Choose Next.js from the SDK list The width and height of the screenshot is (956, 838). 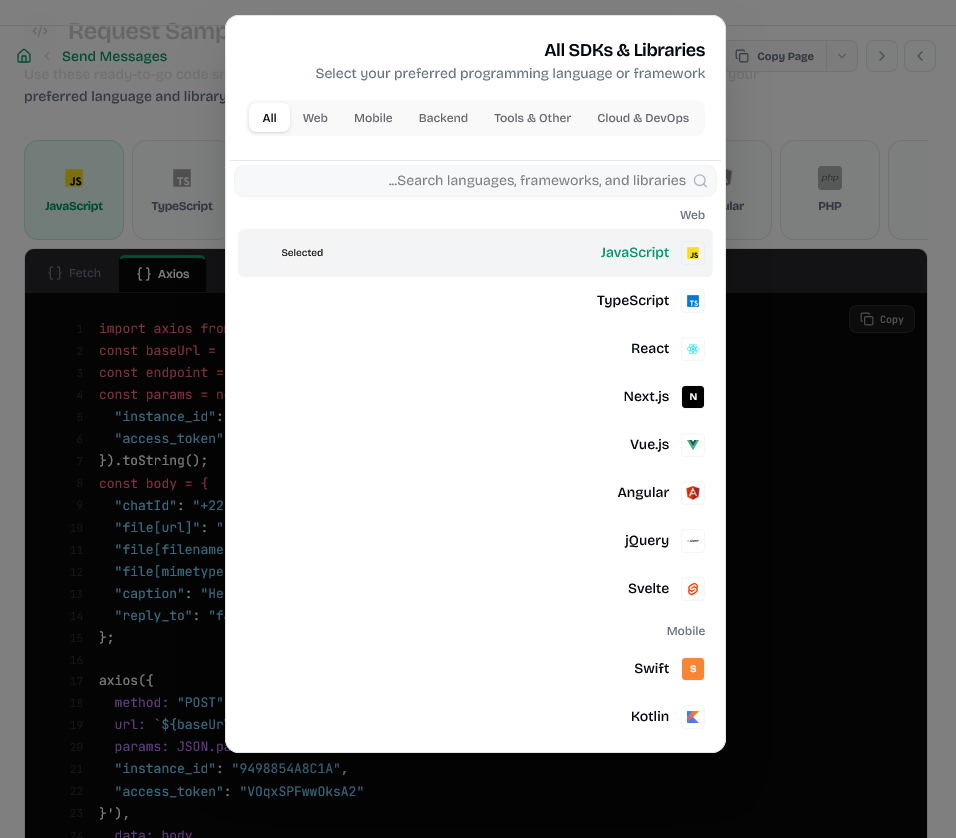click(x=475, y=397)
